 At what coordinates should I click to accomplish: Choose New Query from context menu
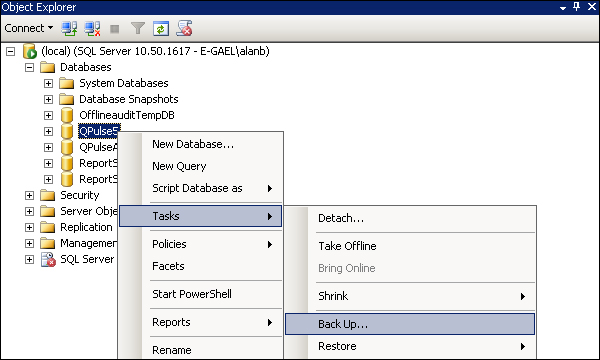pos(201,166)
